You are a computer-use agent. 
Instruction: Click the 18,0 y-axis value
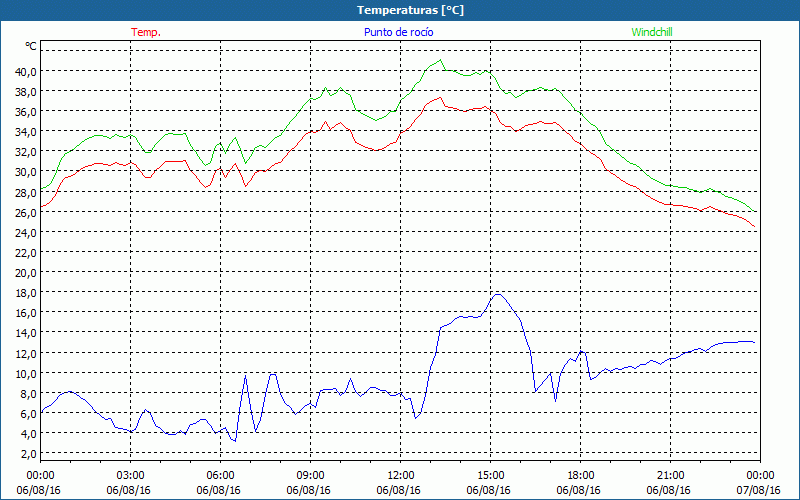point(26,293)
